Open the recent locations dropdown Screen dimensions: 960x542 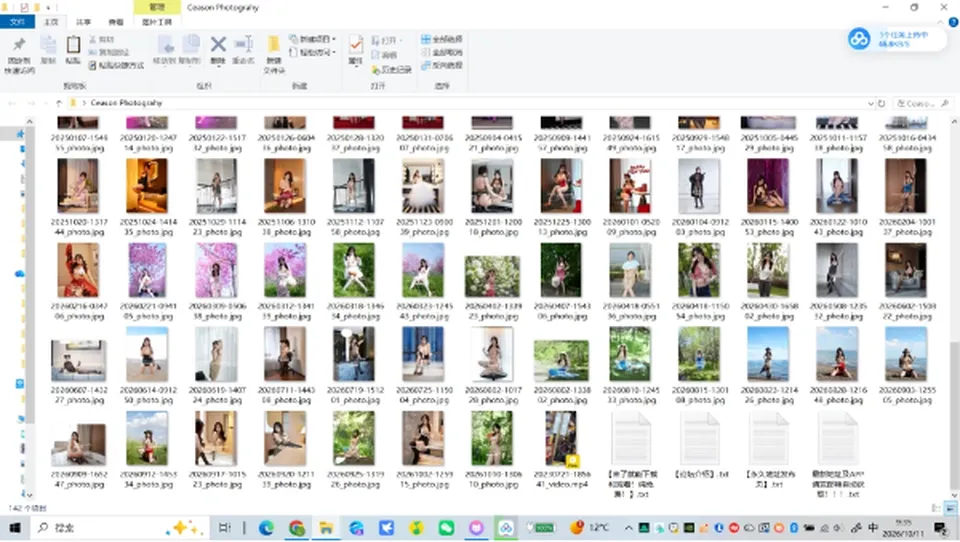[x=44, y=103]
